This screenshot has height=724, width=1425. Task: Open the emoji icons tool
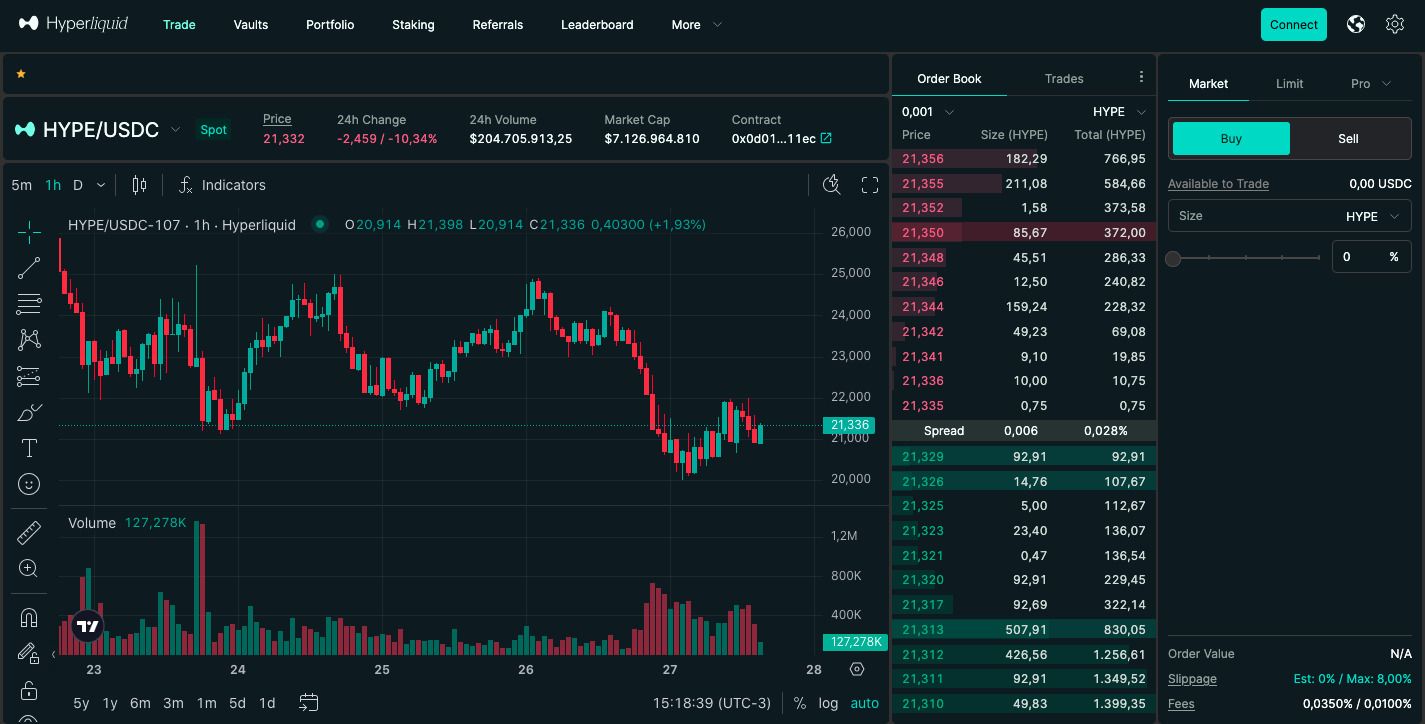click(29, 484)
